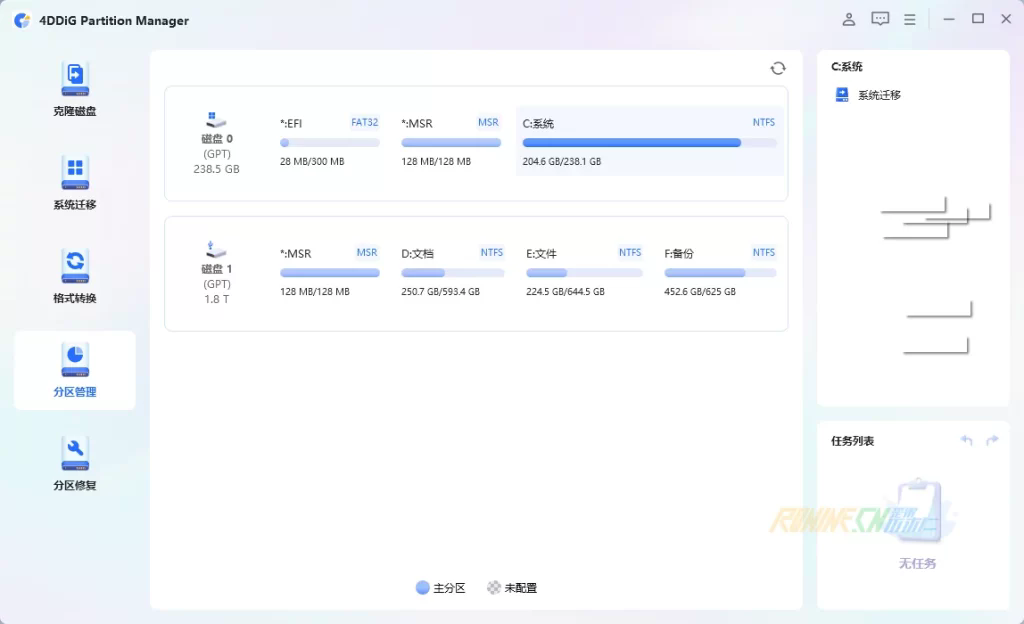Select the E:文件 partition
This screenshot has height=624, width=1024.
(x=584, y=271)
